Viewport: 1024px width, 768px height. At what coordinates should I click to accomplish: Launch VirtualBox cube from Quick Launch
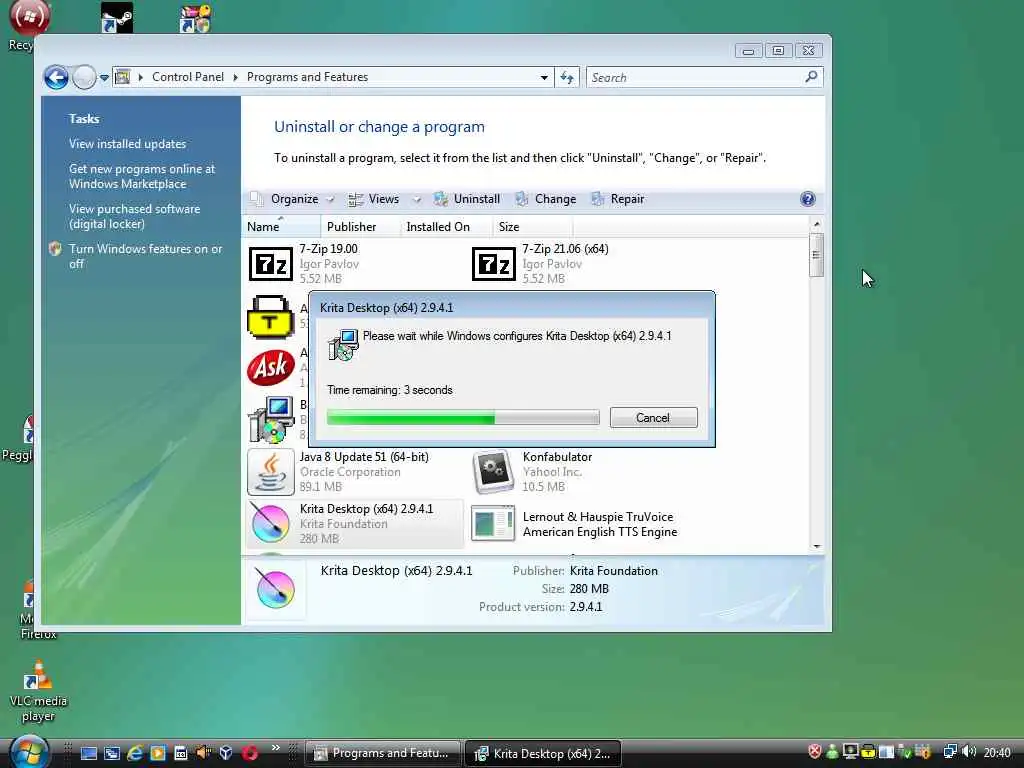tap(226, 753)
